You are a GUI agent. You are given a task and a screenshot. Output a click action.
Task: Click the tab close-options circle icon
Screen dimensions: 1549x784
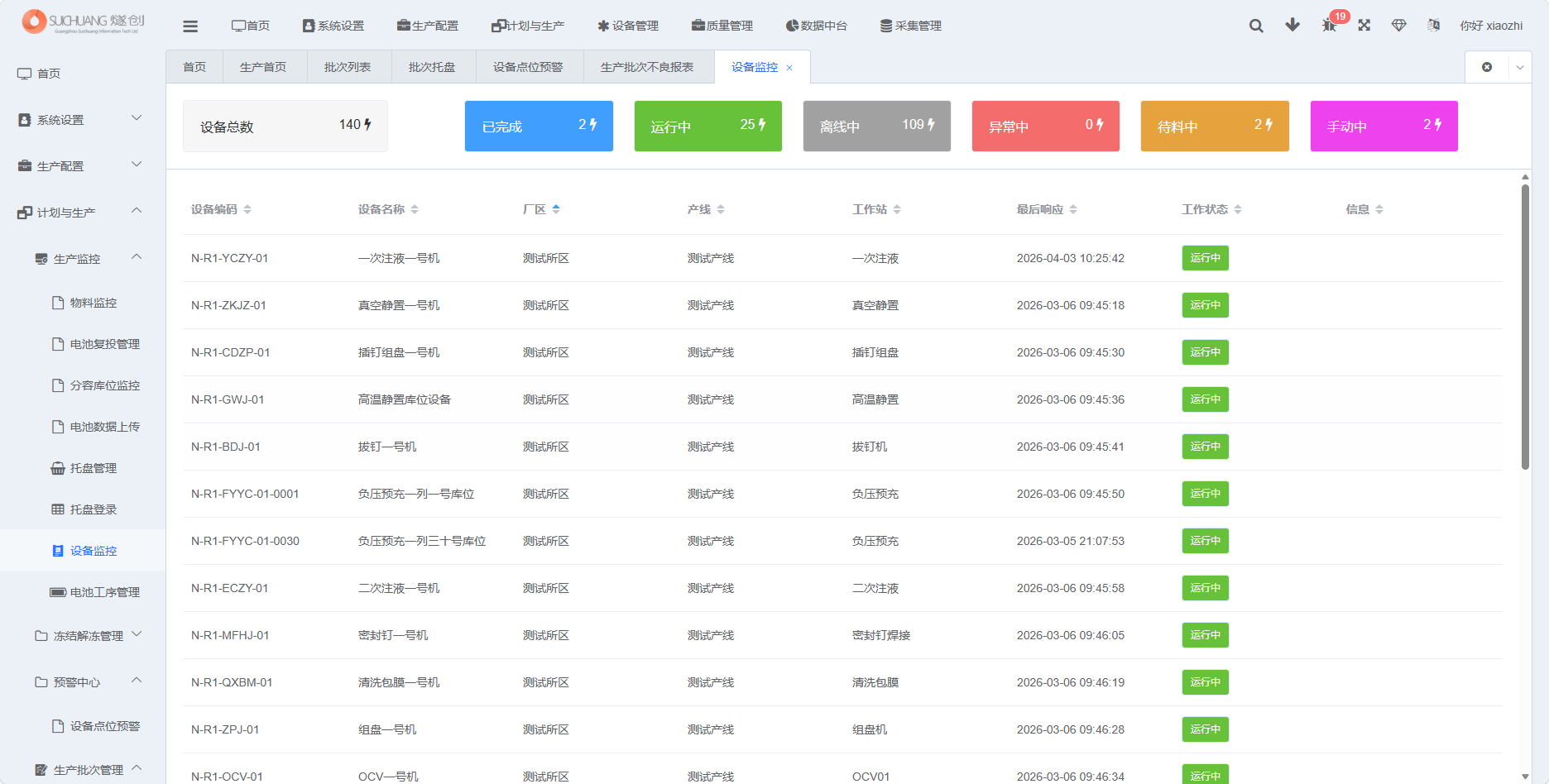1487,67
